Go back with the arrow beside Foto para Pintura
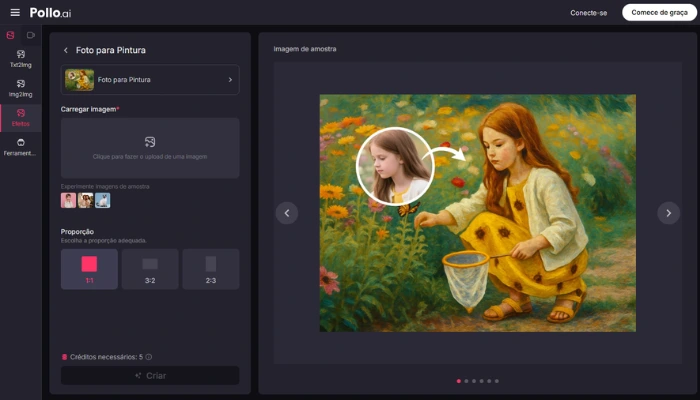The height and width of the screenshot is (400, 700). (x=66, y=50)
